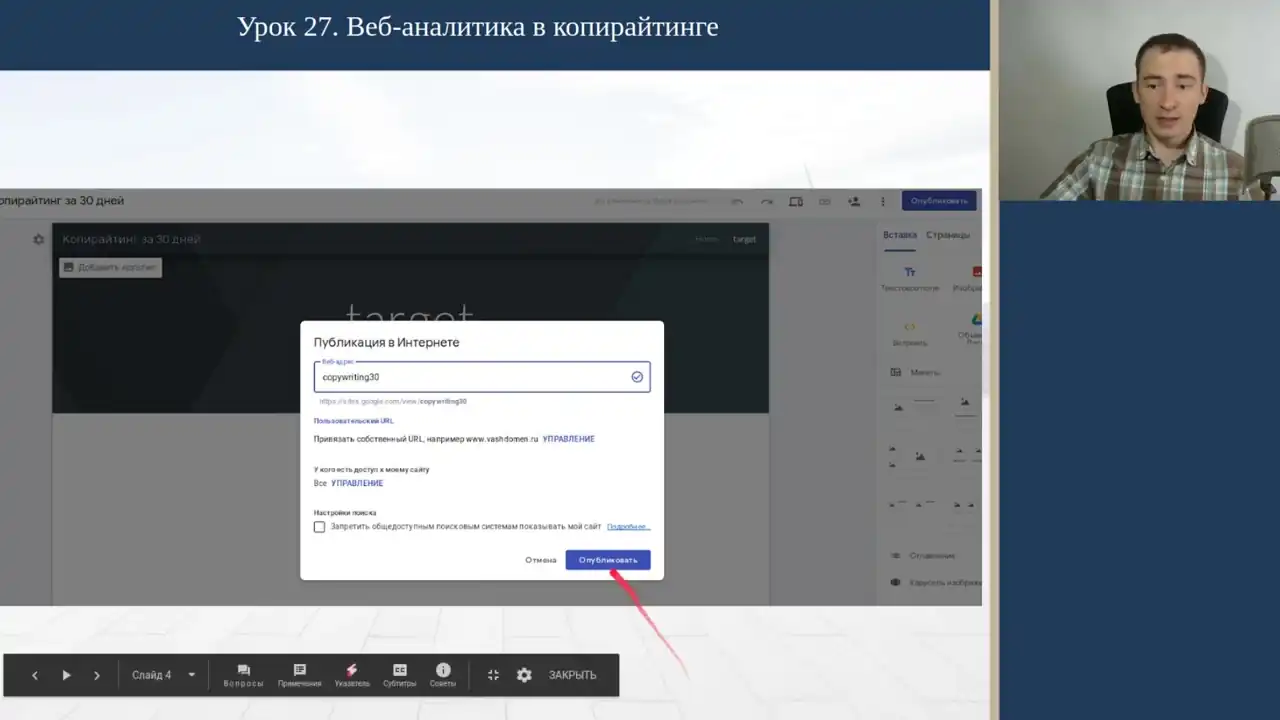Toggle Субтитры captions icon
1280x720 pixels.
[x=399, y=675]
